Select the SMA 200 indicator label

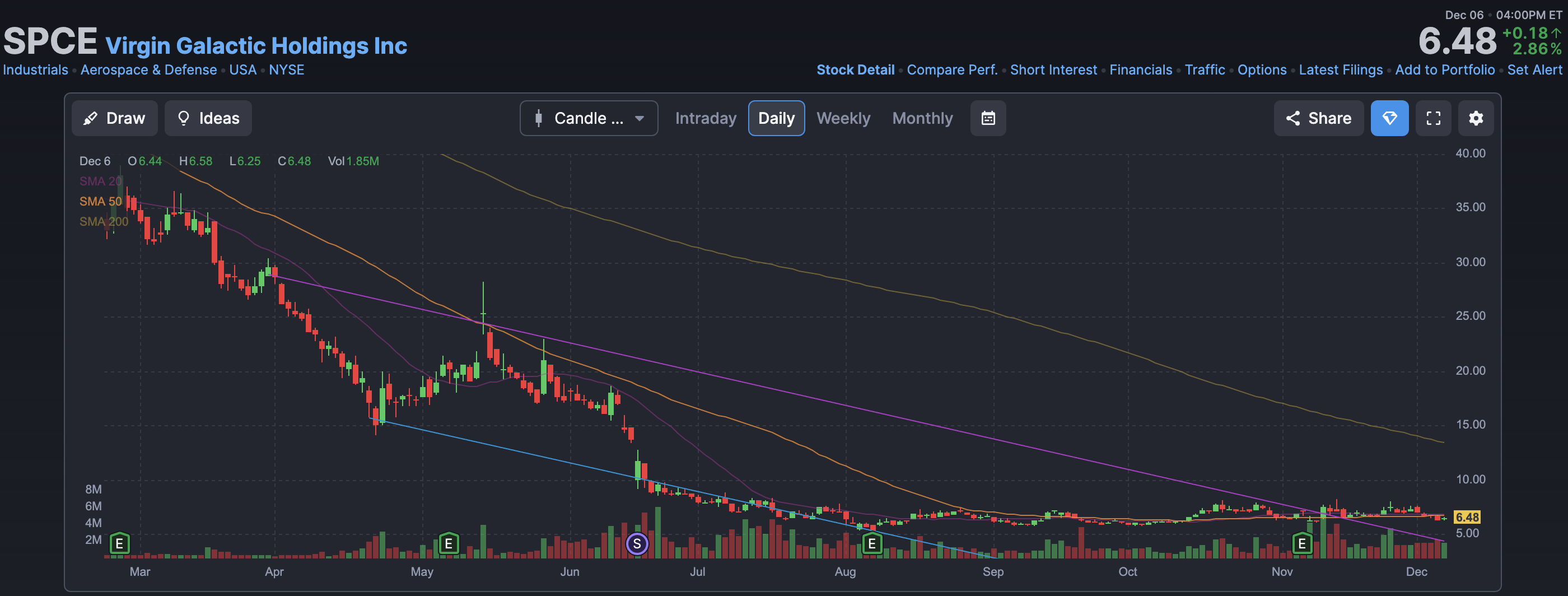pos(104,222)
